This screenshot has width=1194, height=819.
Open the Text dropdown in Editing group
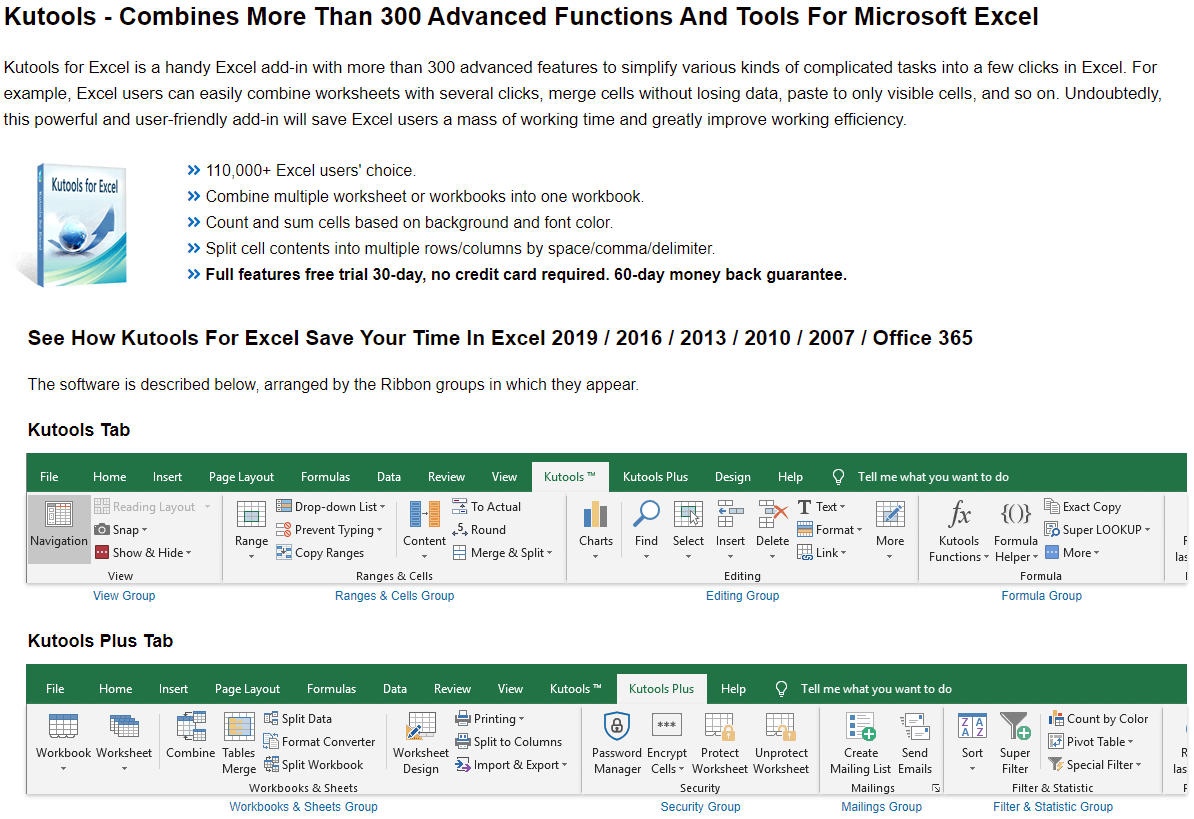point(822,507)
